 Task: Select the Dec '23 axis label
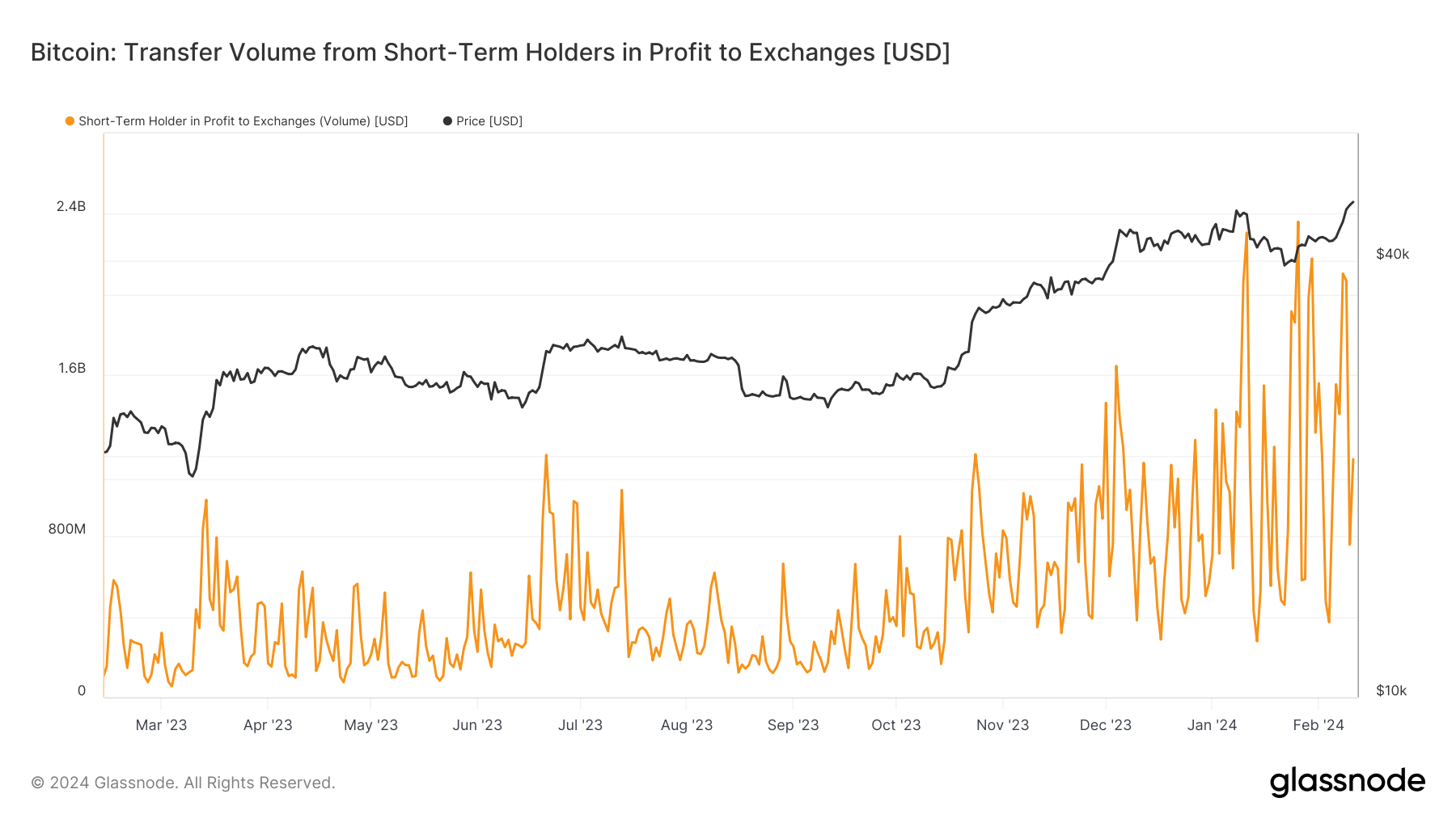(x=1106, y=725)
